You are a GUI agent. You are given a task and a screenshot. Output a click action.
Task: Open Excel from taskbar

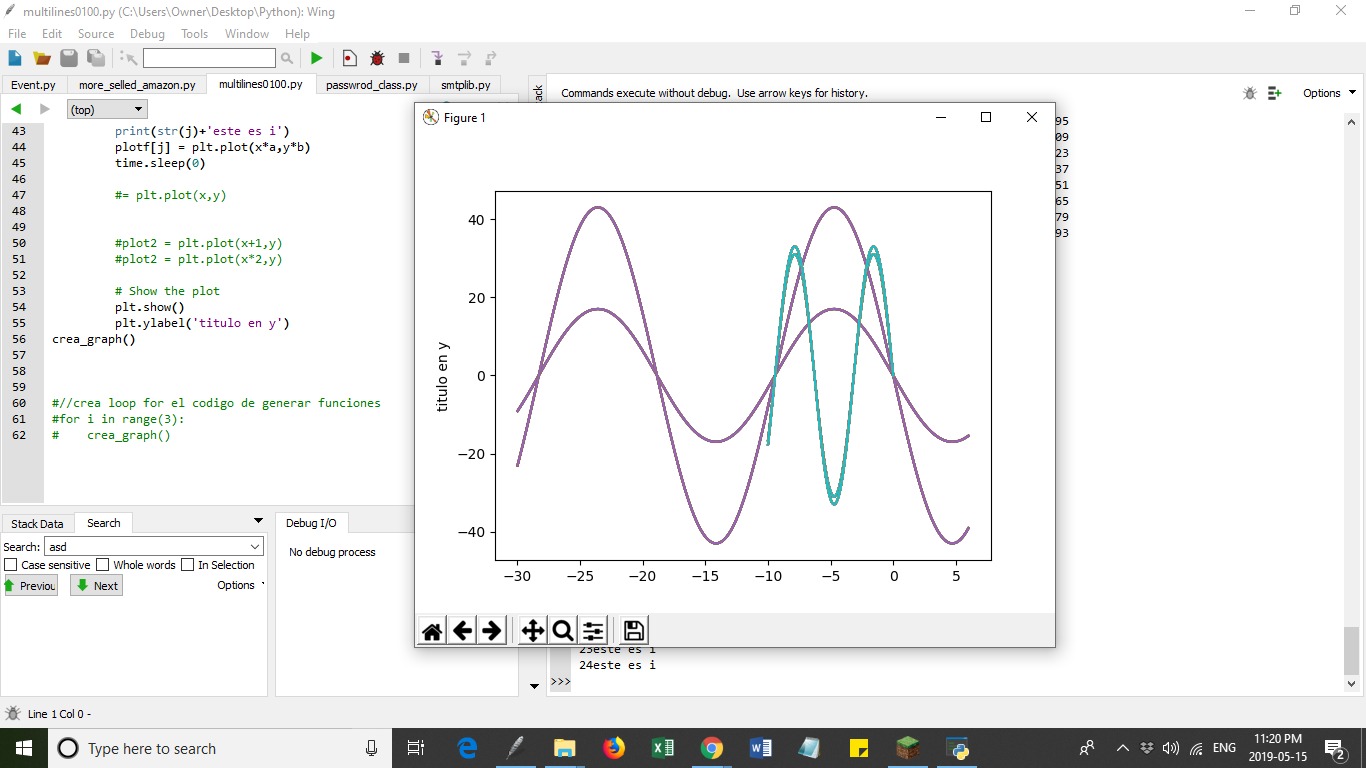[x=662, y=748]
